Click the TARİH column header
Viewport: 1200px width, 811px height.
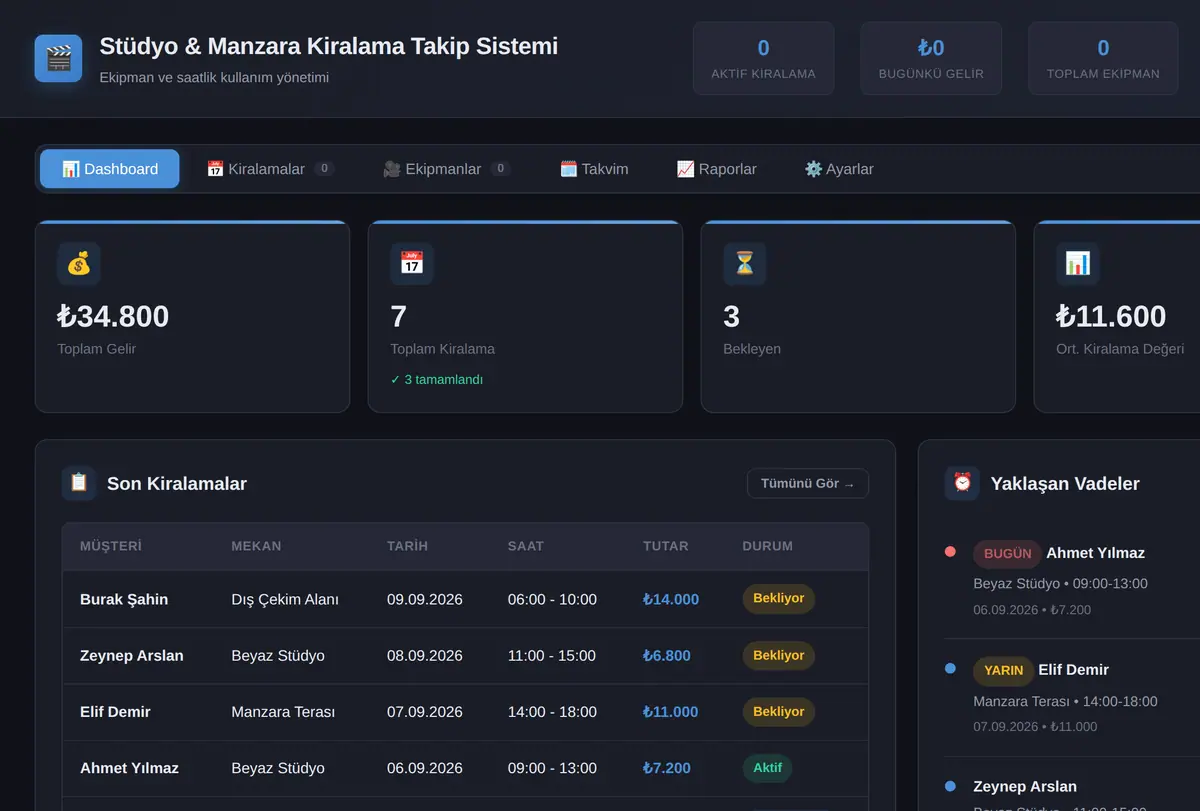[x=407, y=546]
